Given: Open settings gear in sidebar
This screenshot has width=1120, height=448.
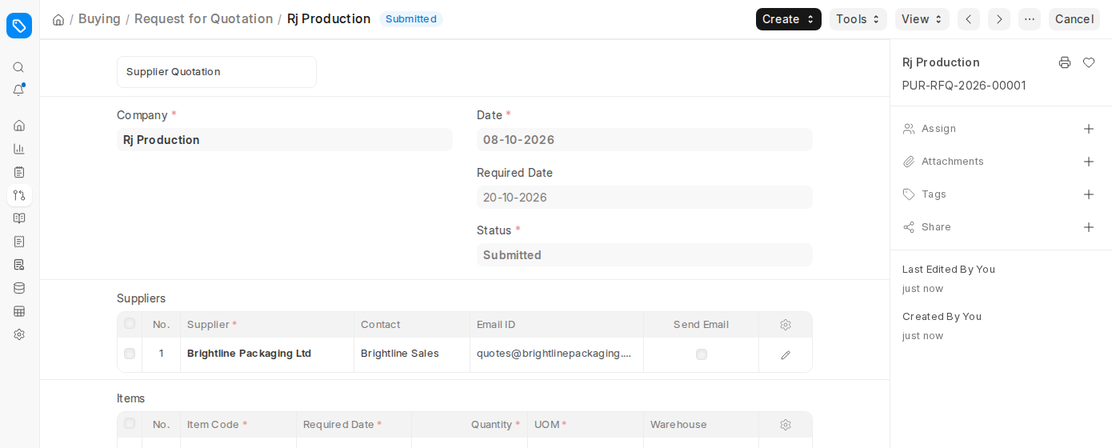Looking at the screenshot, I should pyautogui.click(x=19, y=334).
